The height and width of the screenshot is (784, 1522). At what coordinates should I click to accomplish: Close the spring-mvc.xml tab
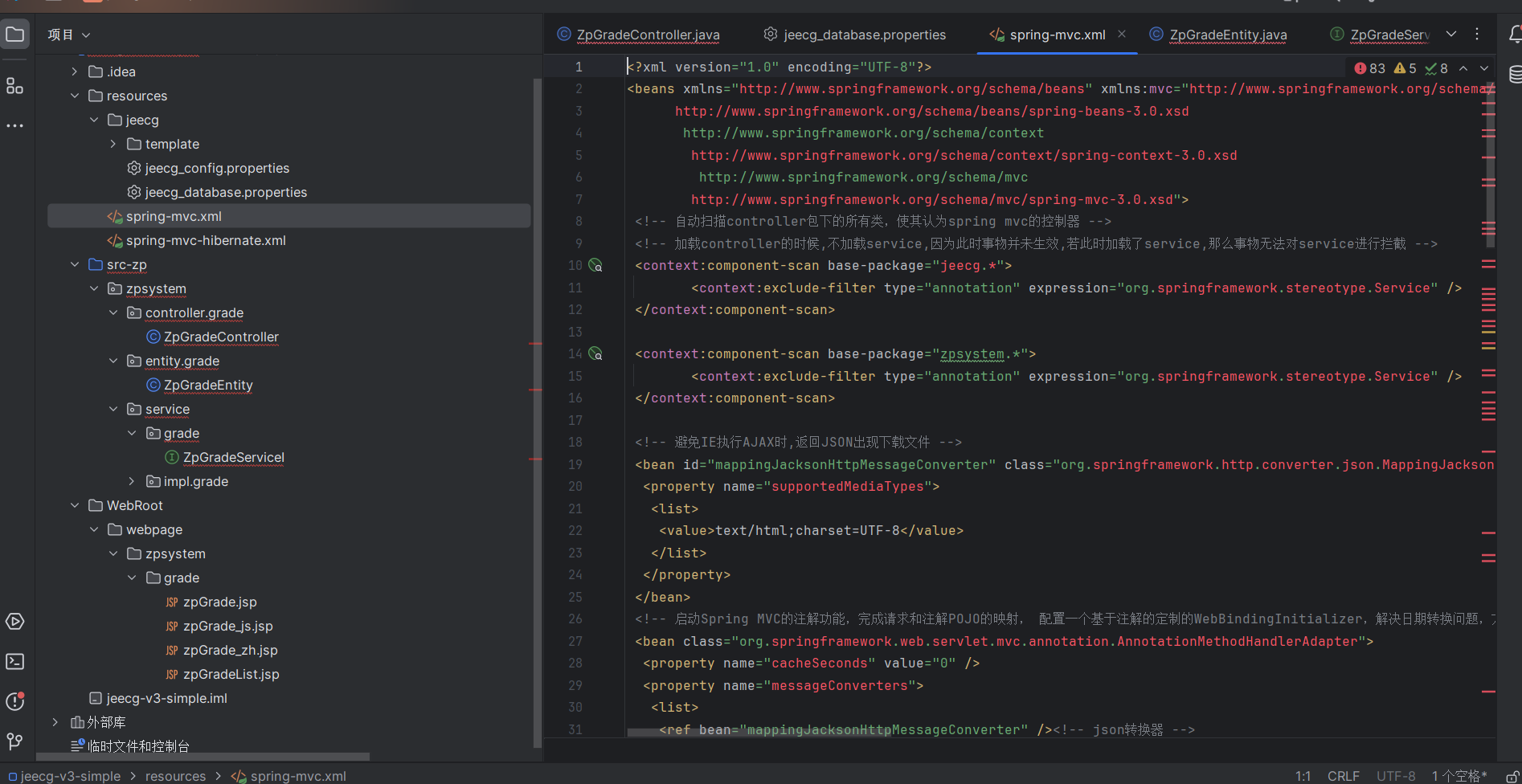click(x=1122, y=34)
